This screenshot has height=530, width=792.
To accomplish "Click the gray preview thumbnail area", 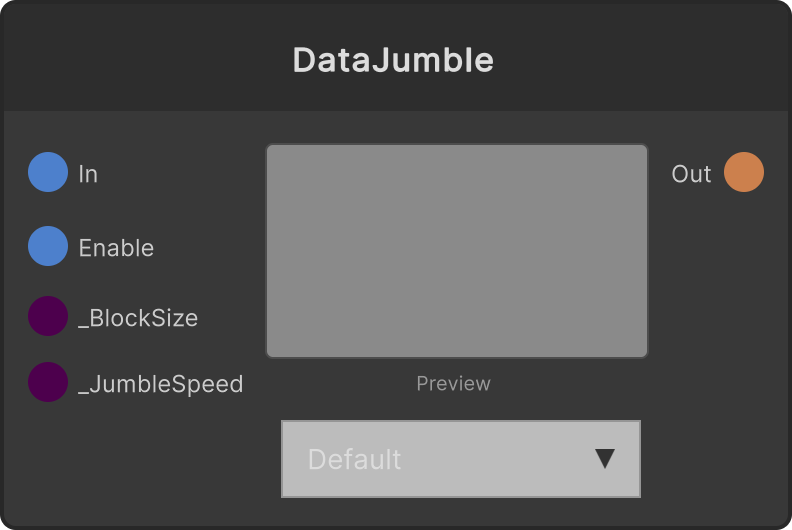I will tap(457, 251).
